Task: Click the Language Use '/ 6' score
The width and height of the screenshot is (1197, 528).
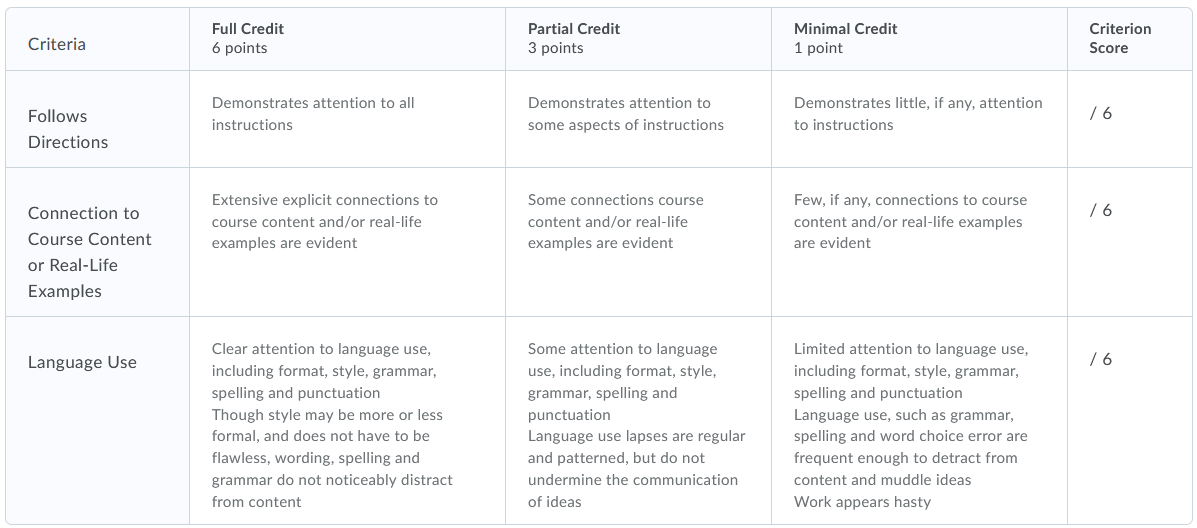Action: [1100, 359]
